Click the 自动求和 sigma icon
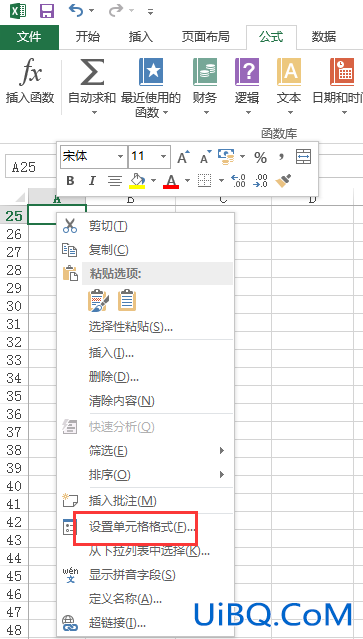The image size is (363, 639). pos(92,72)
